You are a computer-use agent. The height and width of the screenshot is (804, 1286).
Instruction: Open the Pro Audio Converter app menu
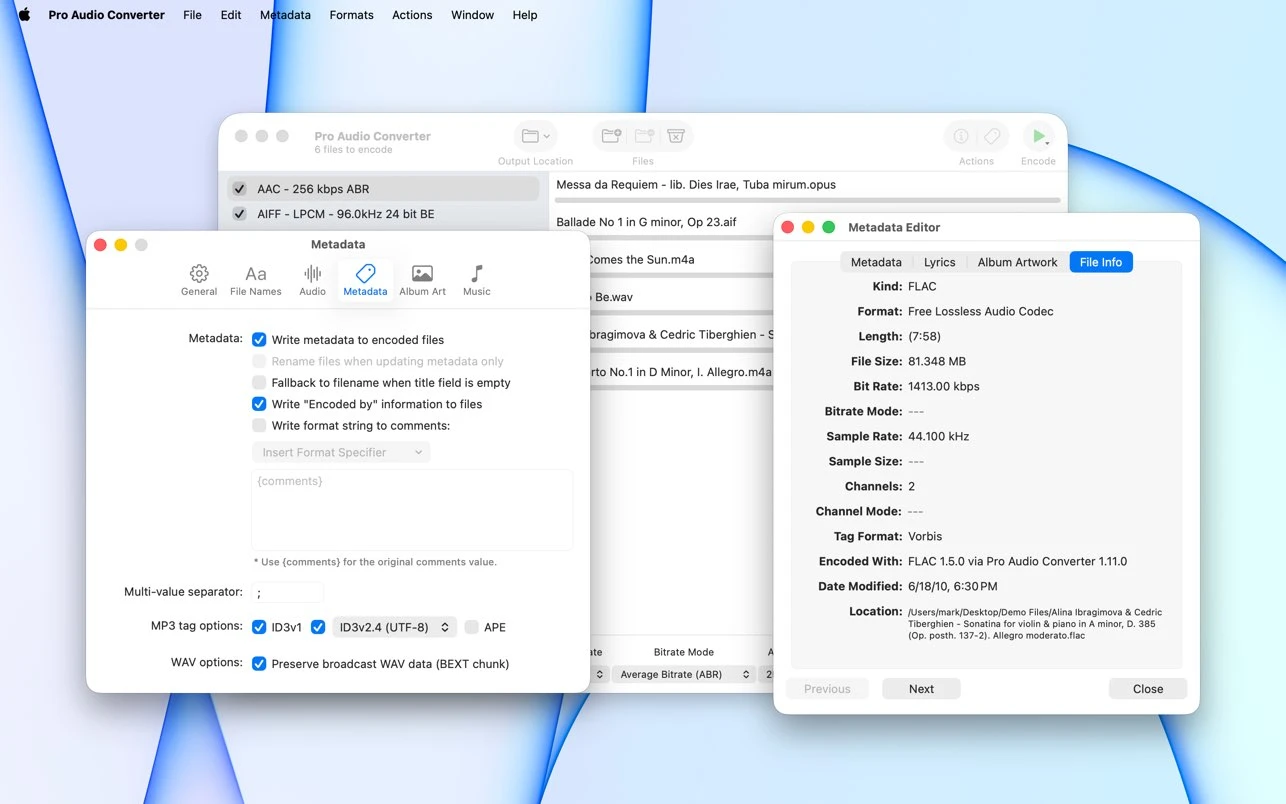[106, 15]
